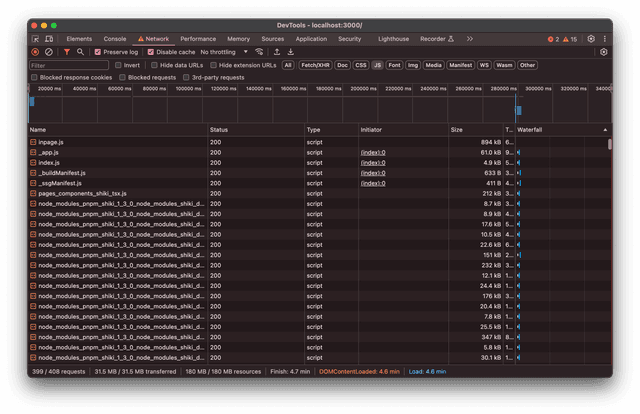The height and width of the screenshot is (414, 640).
Task: Switch to the Console tab
Action: click(115, 38)
